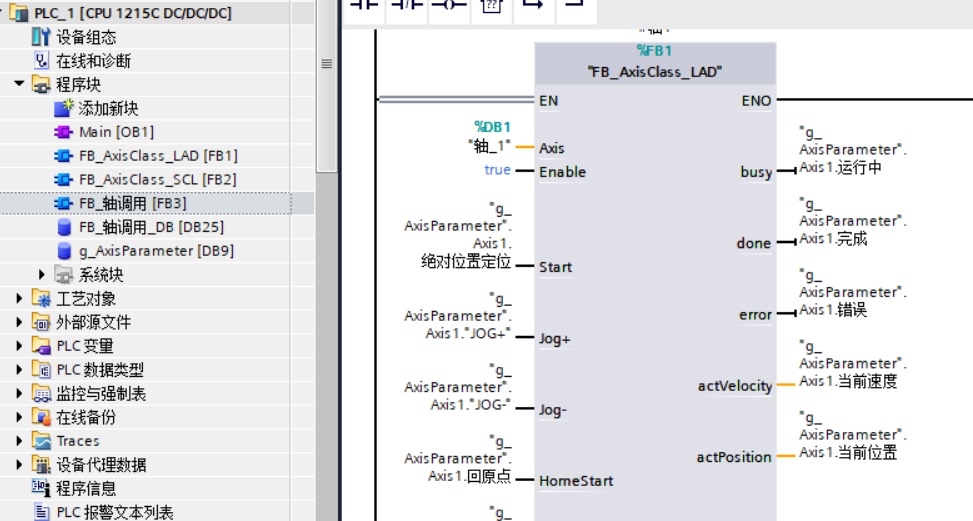Select the Axis1.当前位置 actPosition operand

coord(853,435)
